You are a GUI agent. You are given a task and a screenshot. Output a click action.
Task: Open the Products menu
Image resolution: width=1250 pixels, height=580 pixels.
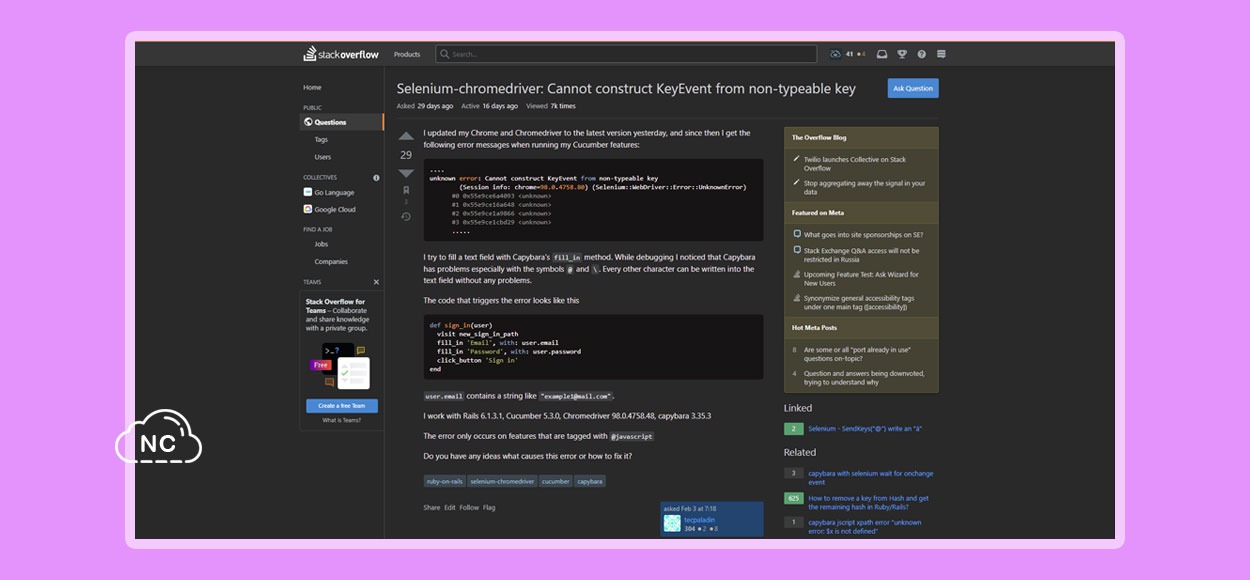407,54
